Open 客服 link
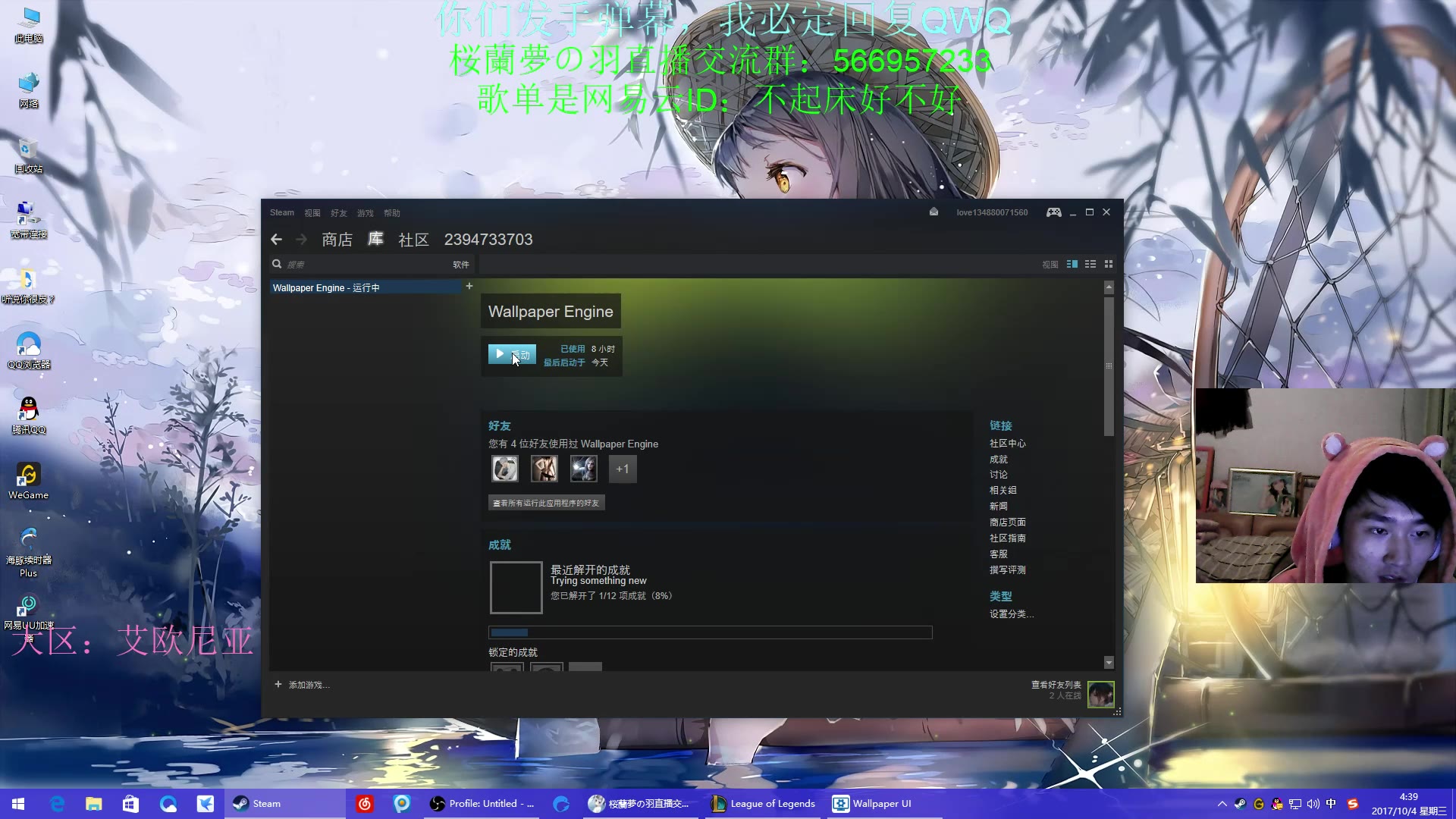Viewport: 1456px width, 819px height. pos(999,554)
